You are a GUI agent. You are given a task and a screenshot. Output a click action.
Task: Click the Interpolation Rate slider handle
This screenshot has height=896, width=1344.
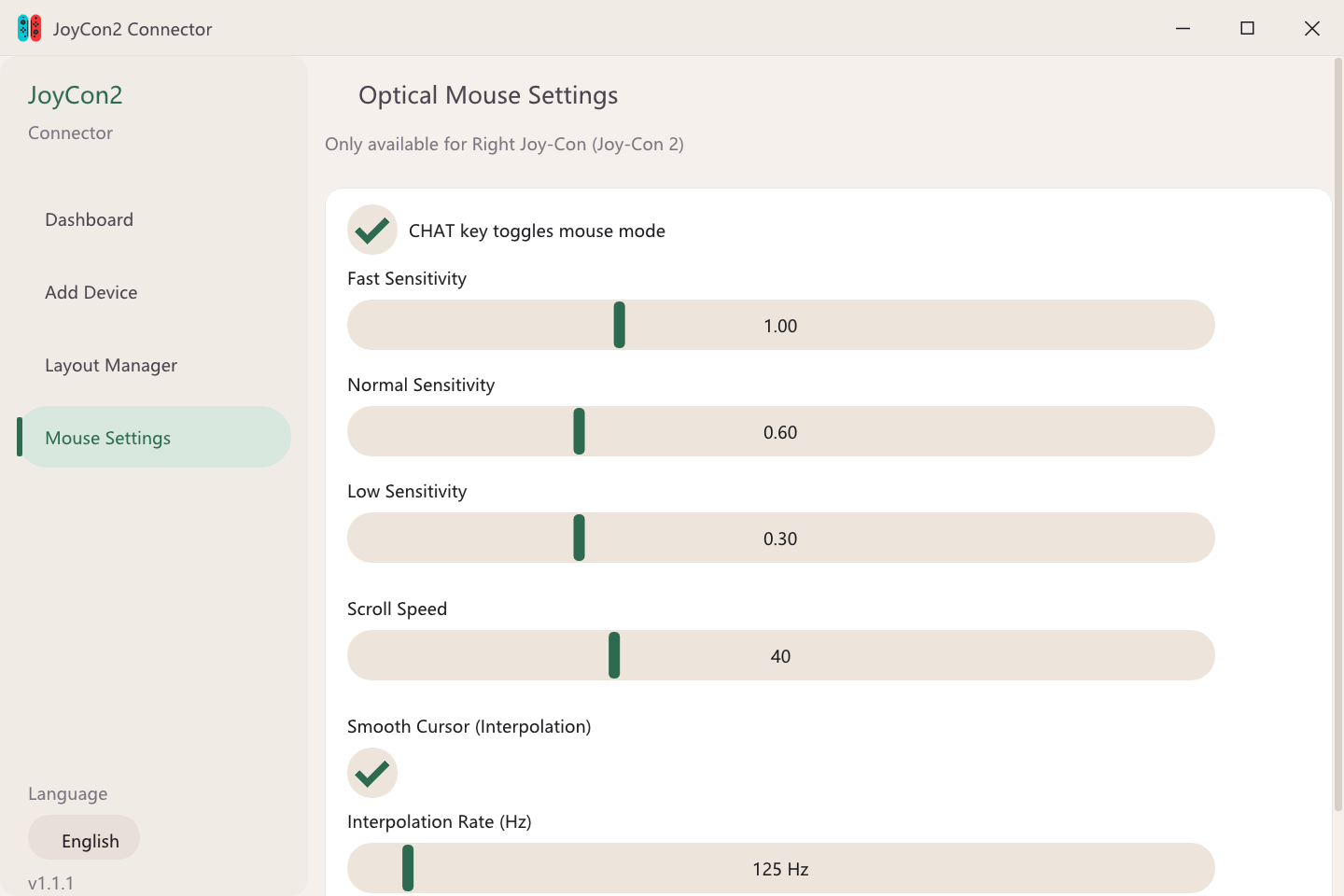coord(408,868)
